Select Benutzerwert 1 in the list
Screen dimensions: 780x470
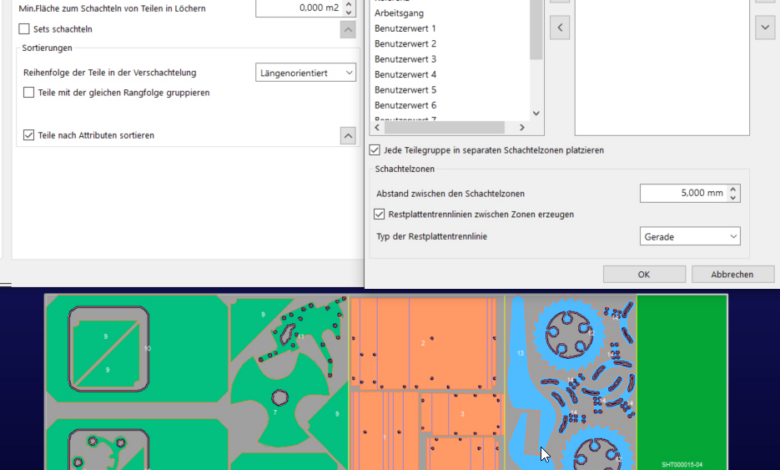click(405, 28)
